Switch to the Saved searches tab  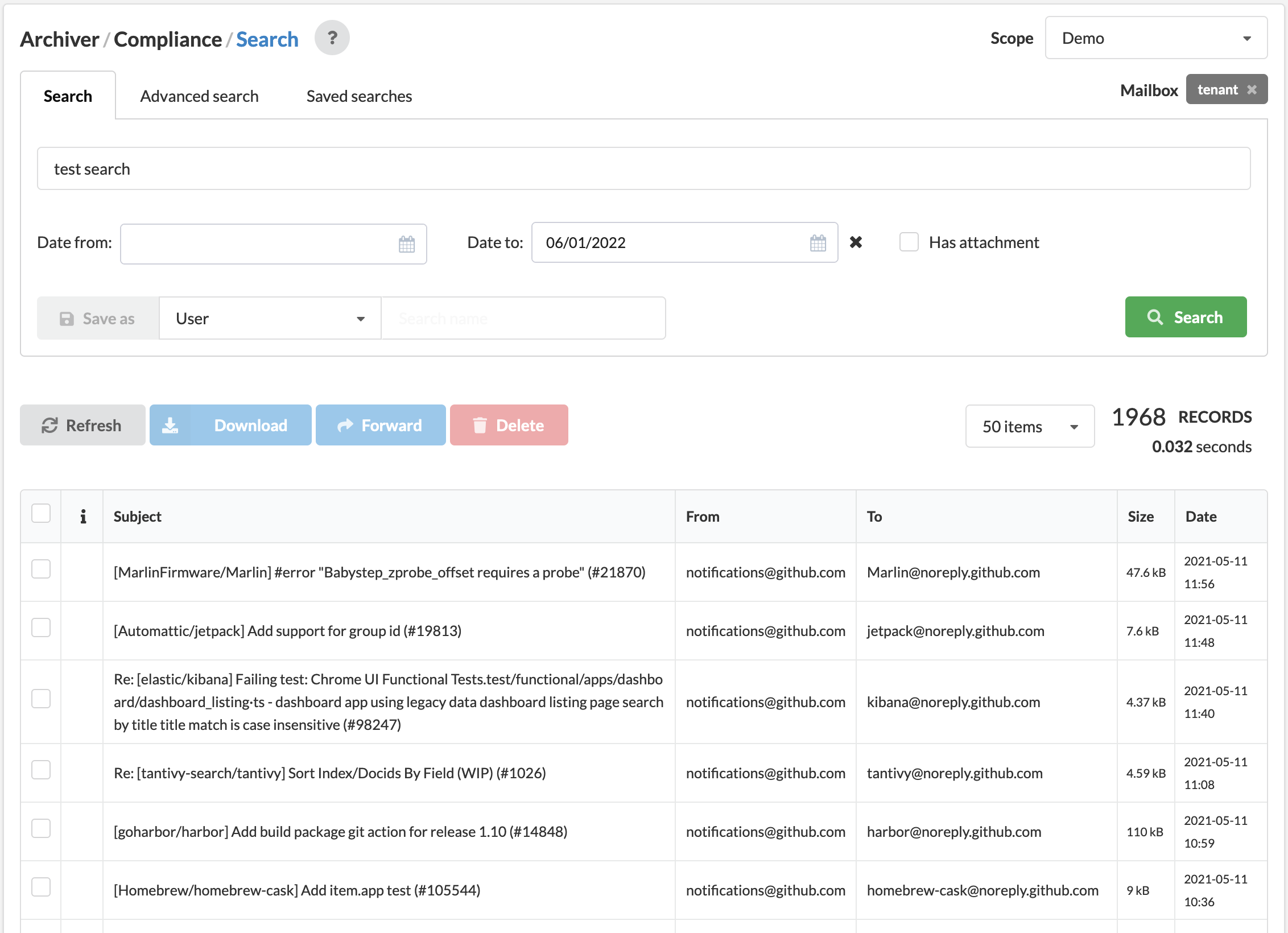[x=359, y=96]
